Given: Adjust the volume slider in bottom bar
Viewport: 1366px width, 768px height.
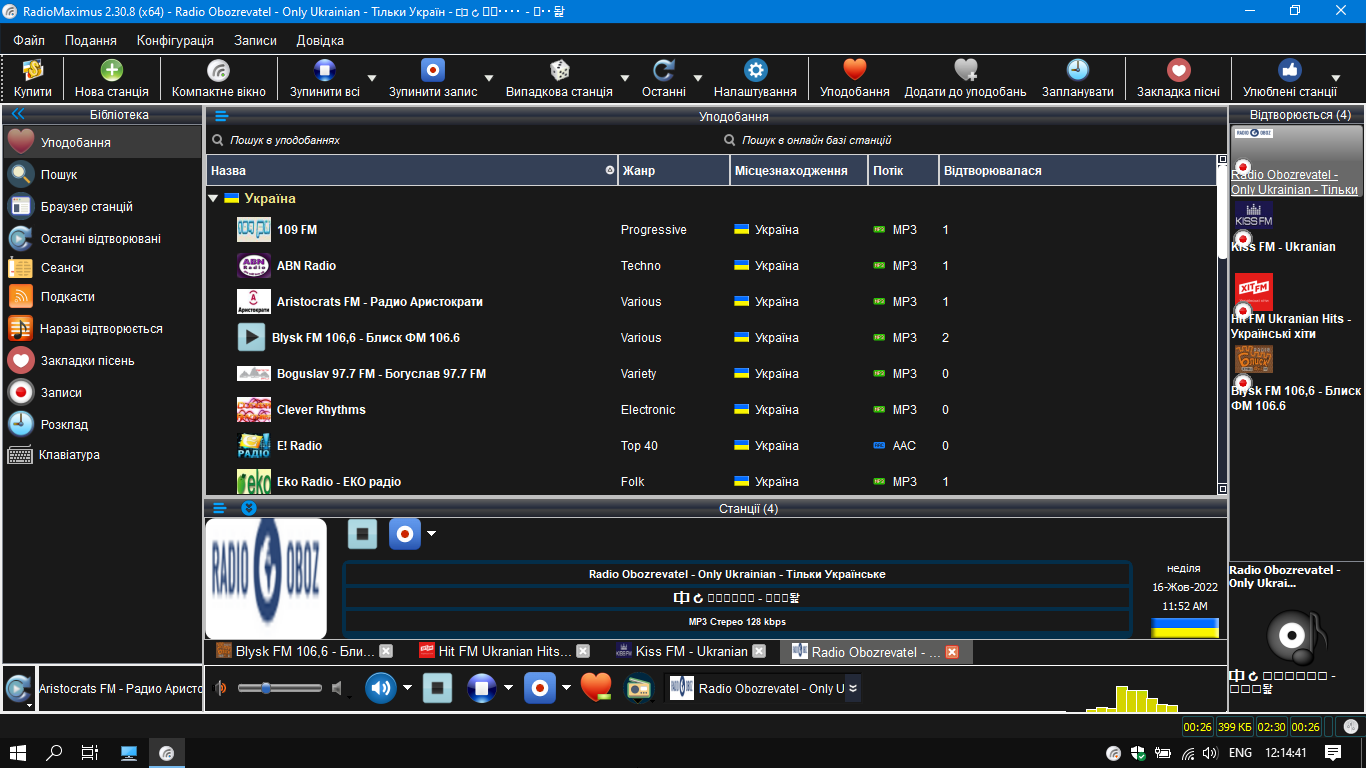Looking at the screenshot, I should 280,688.
